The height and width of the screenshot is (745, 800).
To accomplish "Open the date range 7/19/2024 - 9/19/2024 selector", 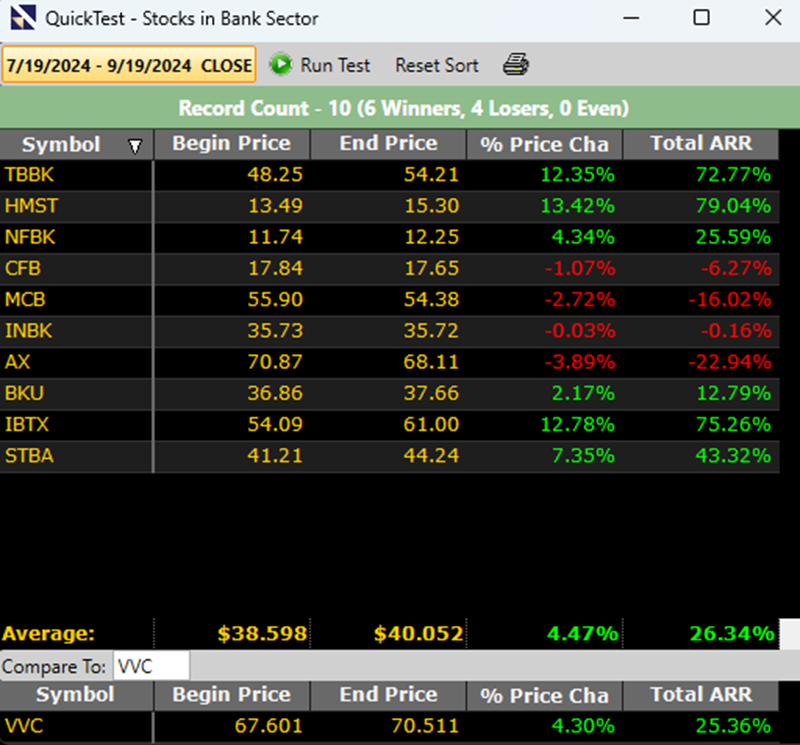I will click(x=129, y=65).
